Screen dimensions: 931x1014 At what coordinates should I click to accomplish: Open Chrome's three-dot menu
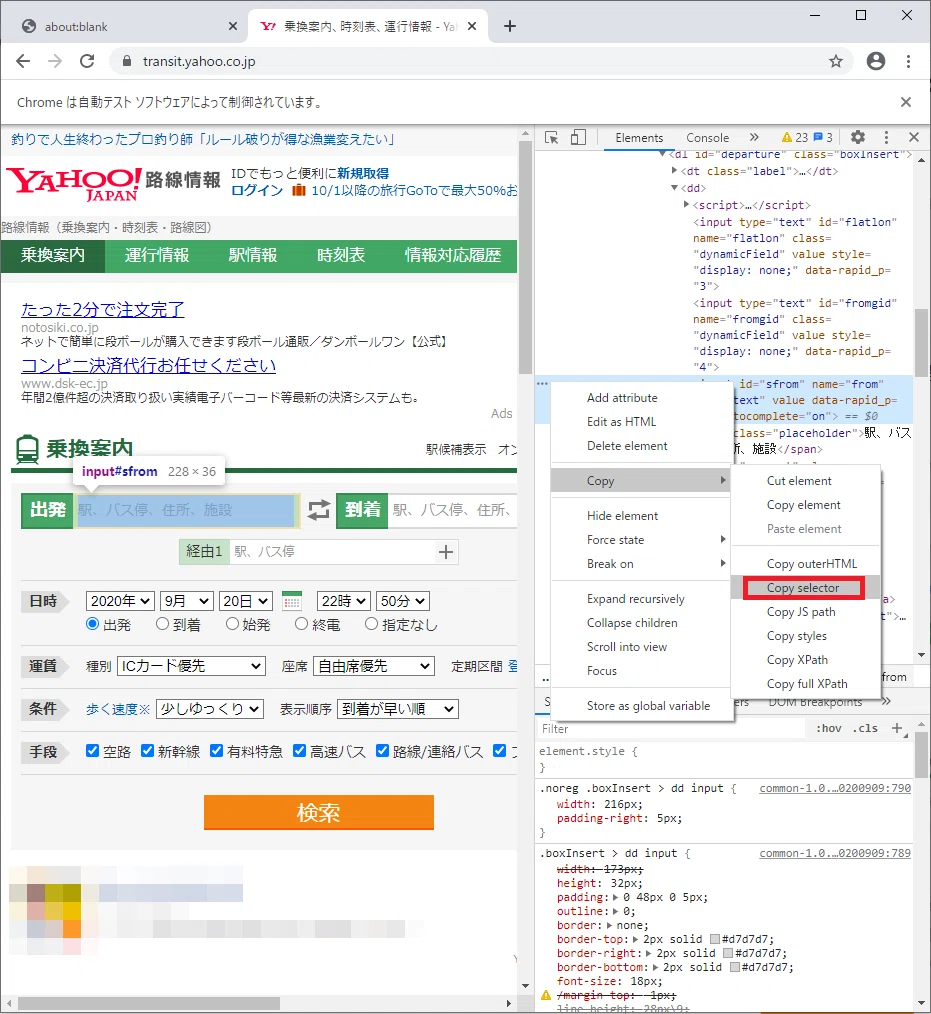click(908, 61)
